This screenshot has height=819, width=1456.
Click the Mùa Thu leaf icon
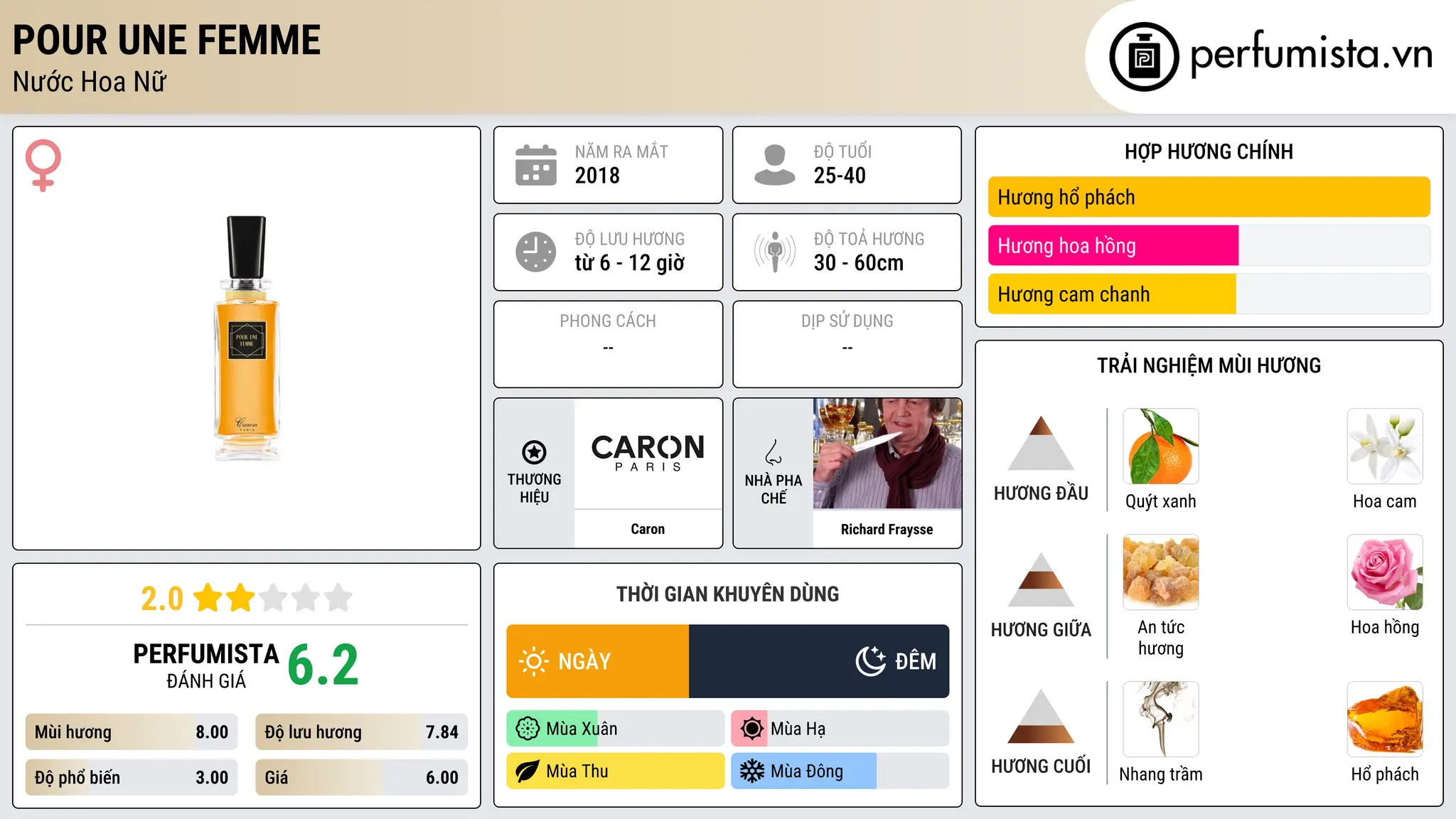pos(528,771)
